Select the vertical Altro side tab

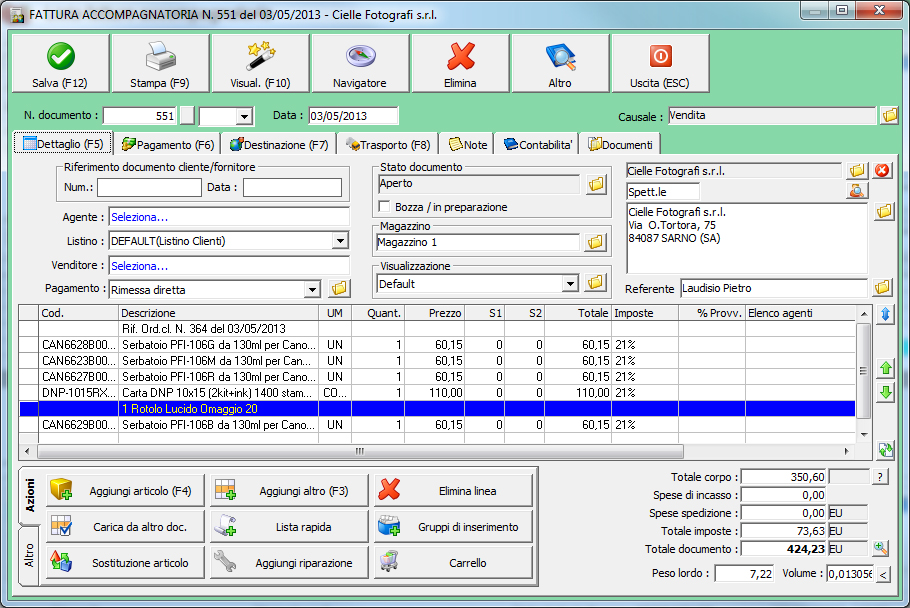pyautogui.click(x=29, y=555)
